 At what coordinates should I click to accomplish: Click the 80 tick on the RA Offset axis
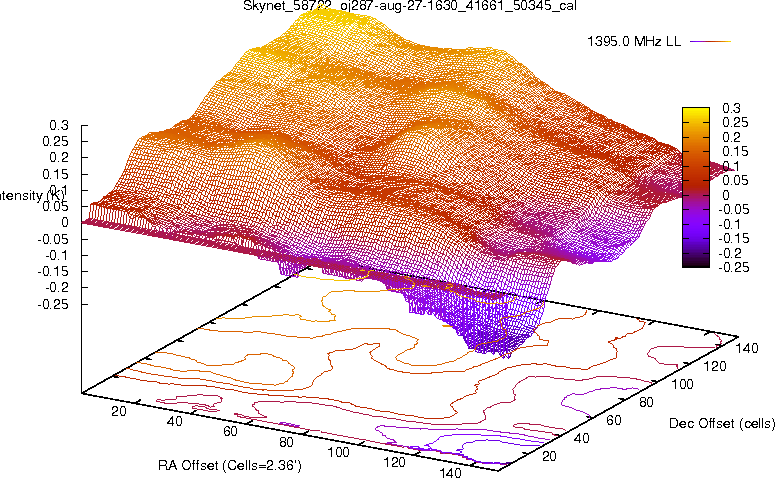click(x=286, y=442)
